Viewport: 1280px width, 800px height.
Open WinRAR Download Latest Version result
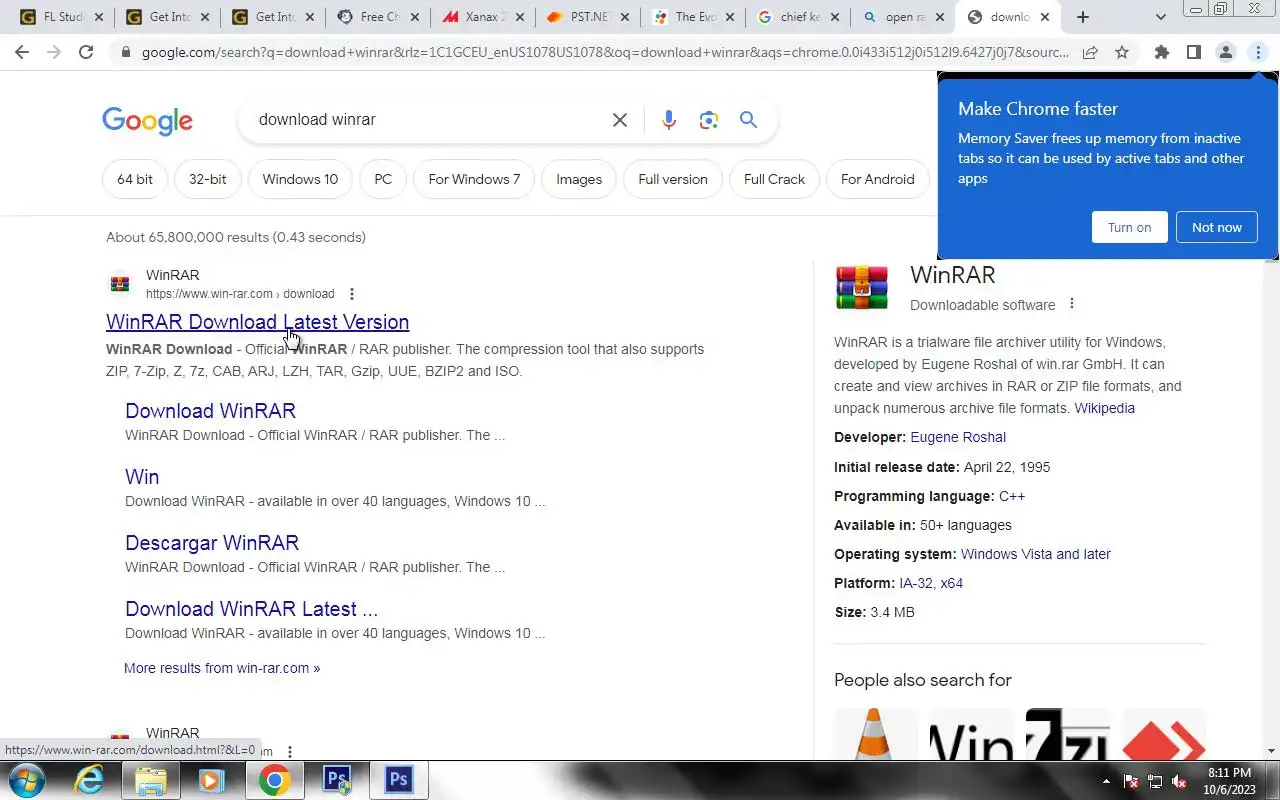(257, 322)
